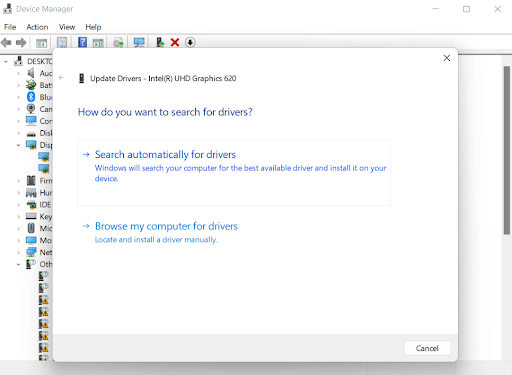Expand the Bluetooth category chevron
512x375 pixels.
(19, 97)
